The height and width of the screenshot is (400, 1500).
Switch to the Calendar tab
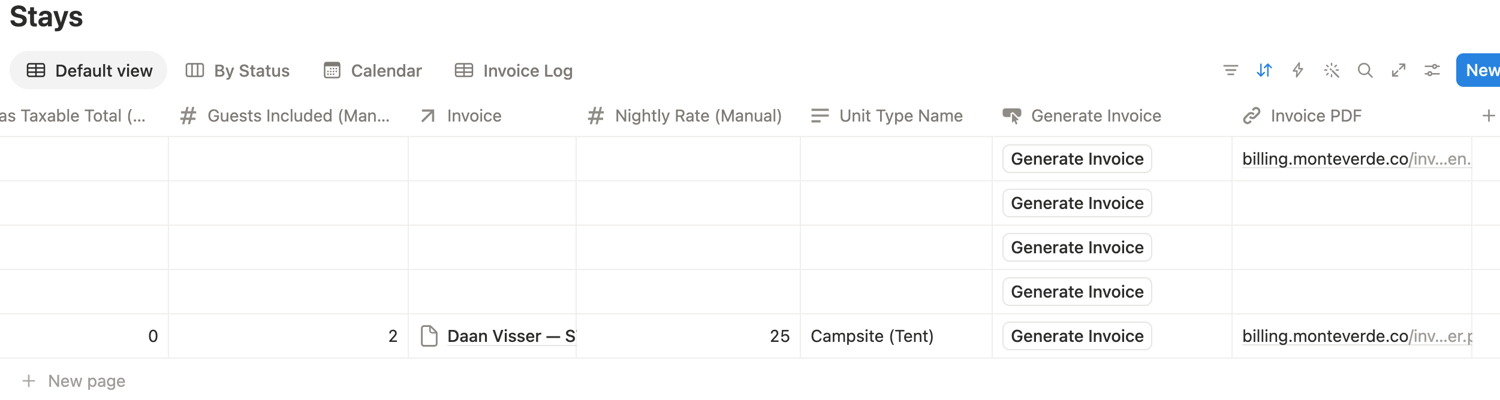372,71
